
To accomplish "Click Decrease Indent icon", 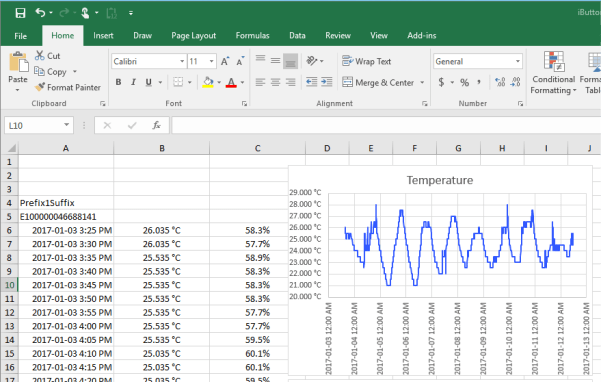I will (x=312, y=82).
